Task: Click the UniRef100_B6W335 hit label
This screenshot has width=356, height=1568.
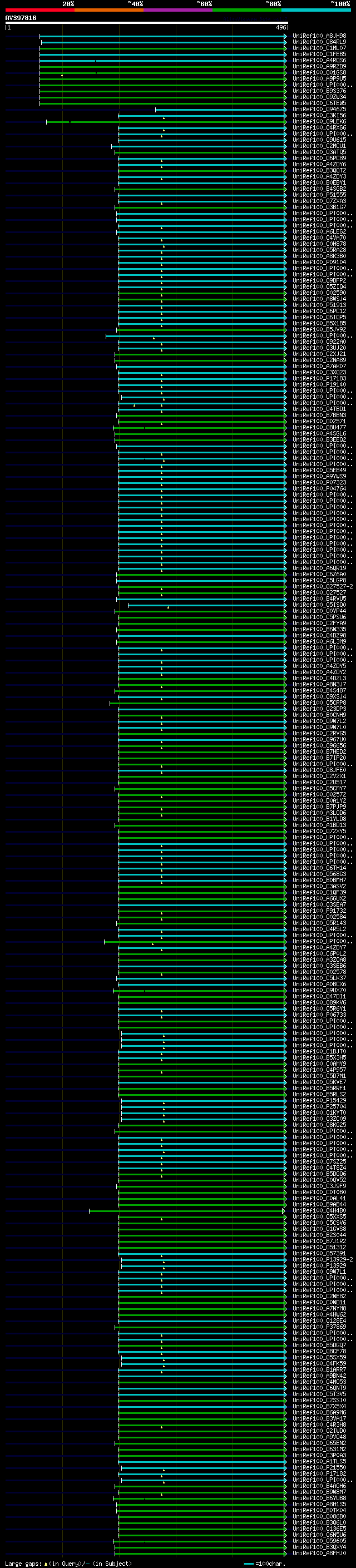Action: pyautogui.click(x=319, y=630)
